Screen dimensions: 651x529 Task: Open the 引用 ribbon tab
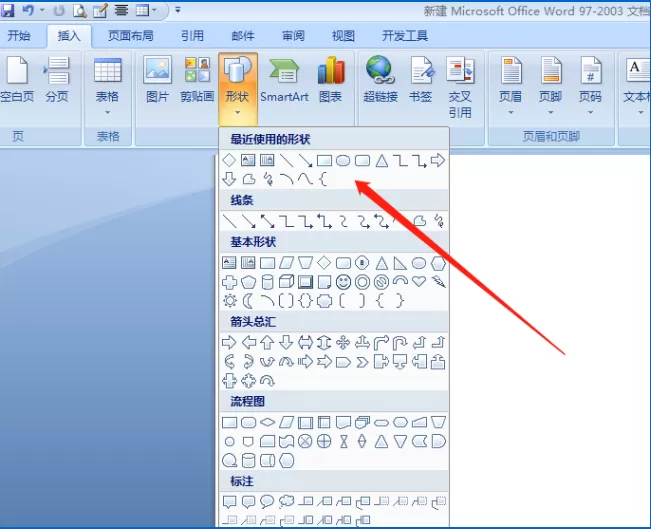192,36
